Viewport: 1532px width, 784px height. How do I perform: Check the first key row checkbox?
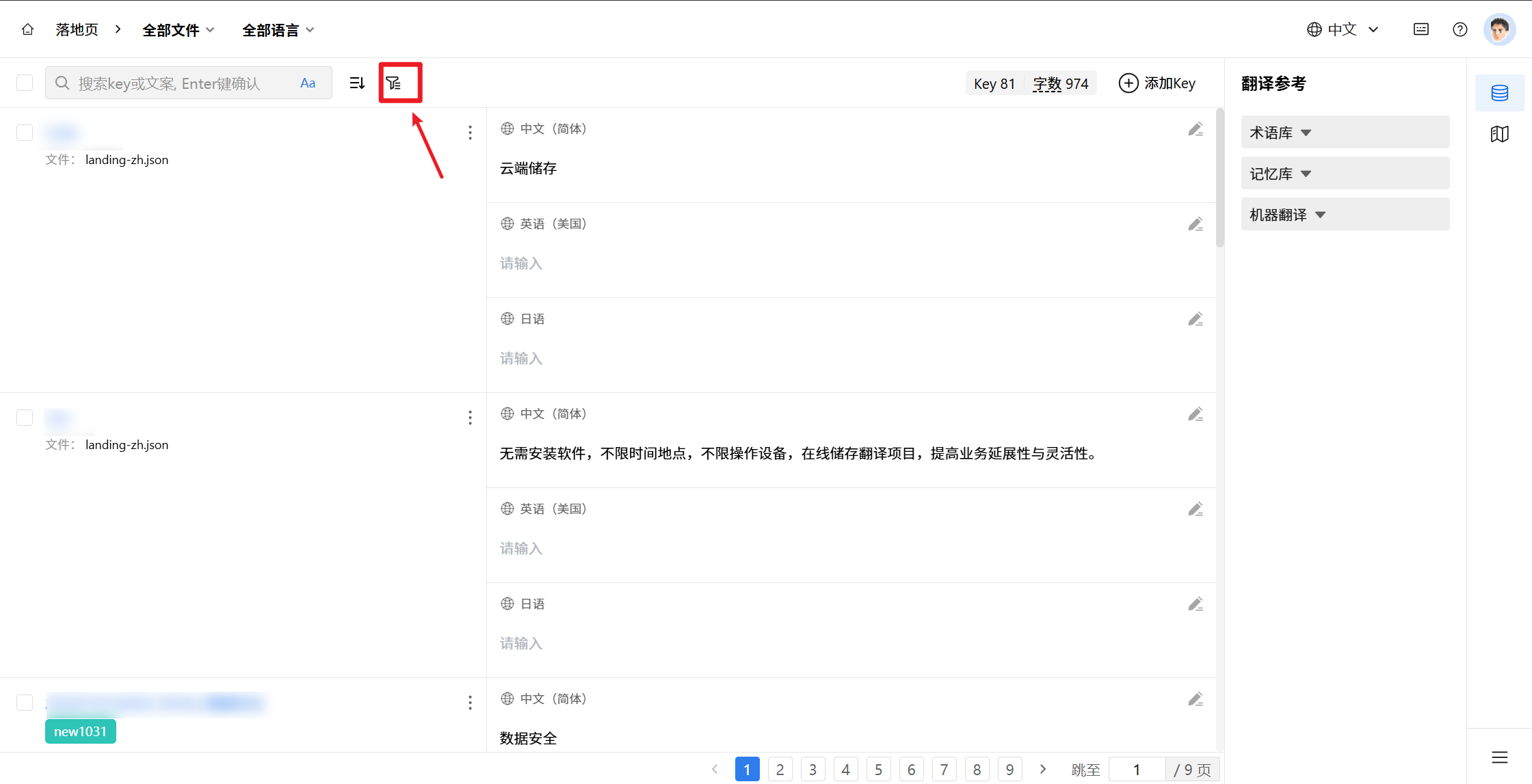coord(25,133)
